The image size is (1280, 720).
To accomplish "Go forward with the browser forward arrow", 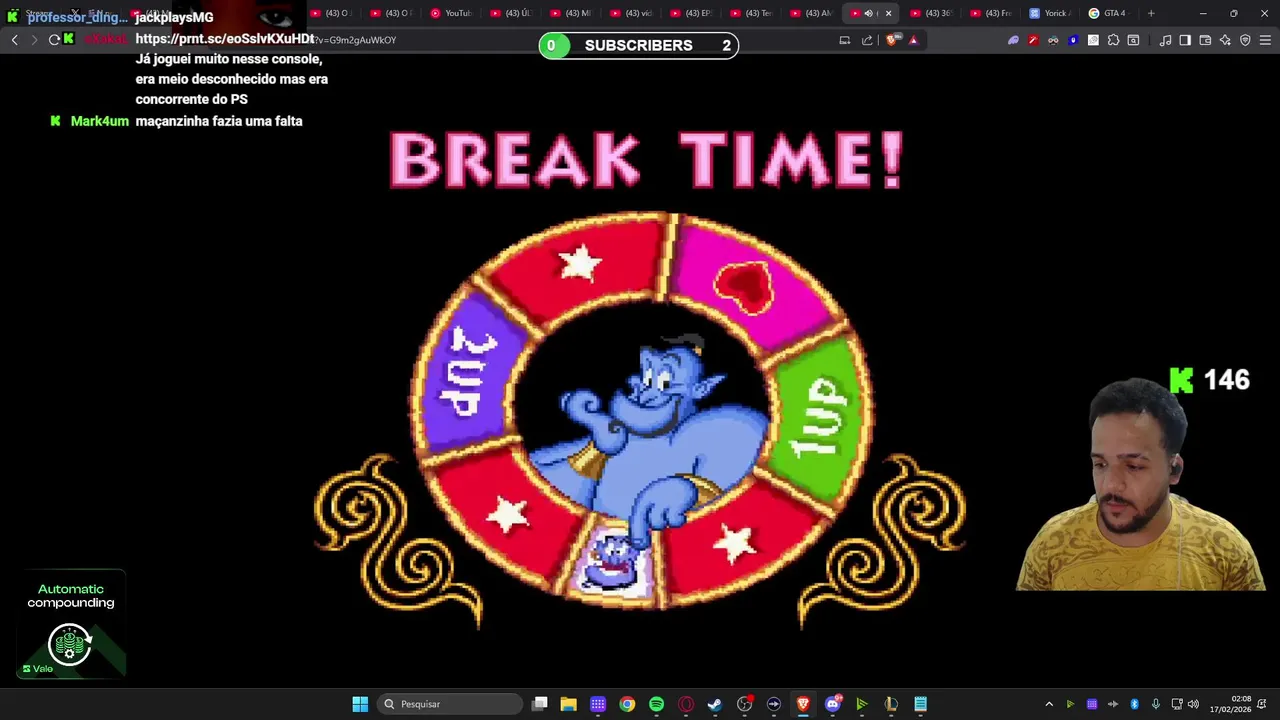I will pos(34,40).
